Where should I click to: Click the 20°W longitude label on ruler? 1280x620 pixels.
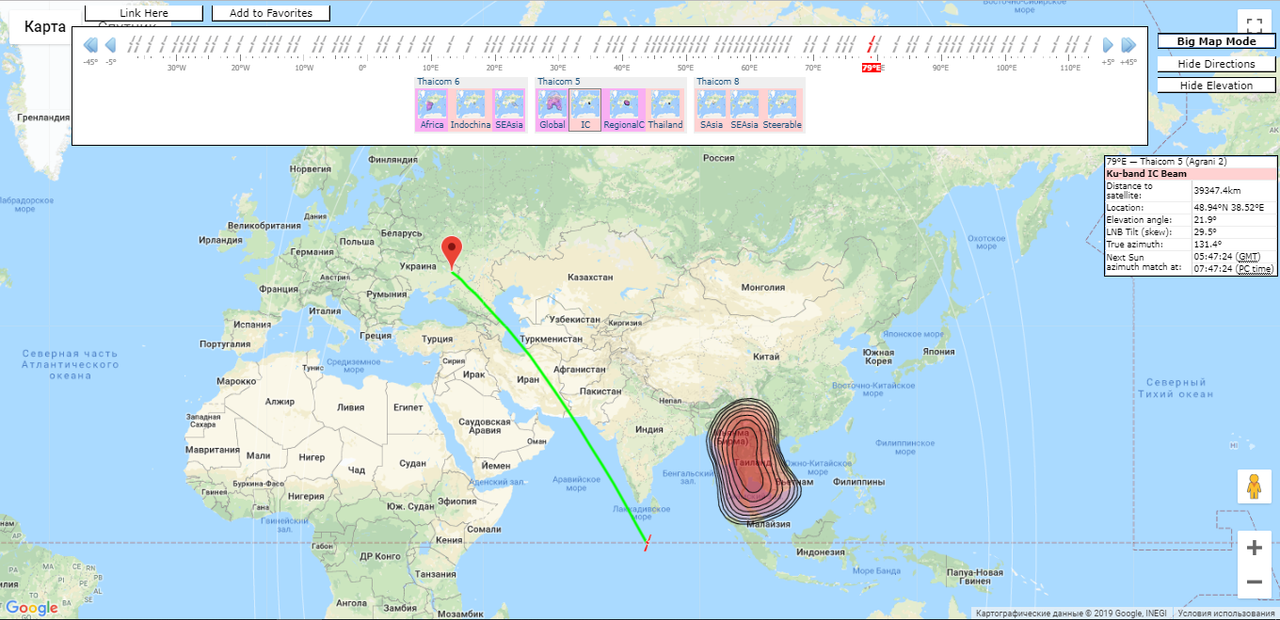pyautogui.click(x=240, y=68)
